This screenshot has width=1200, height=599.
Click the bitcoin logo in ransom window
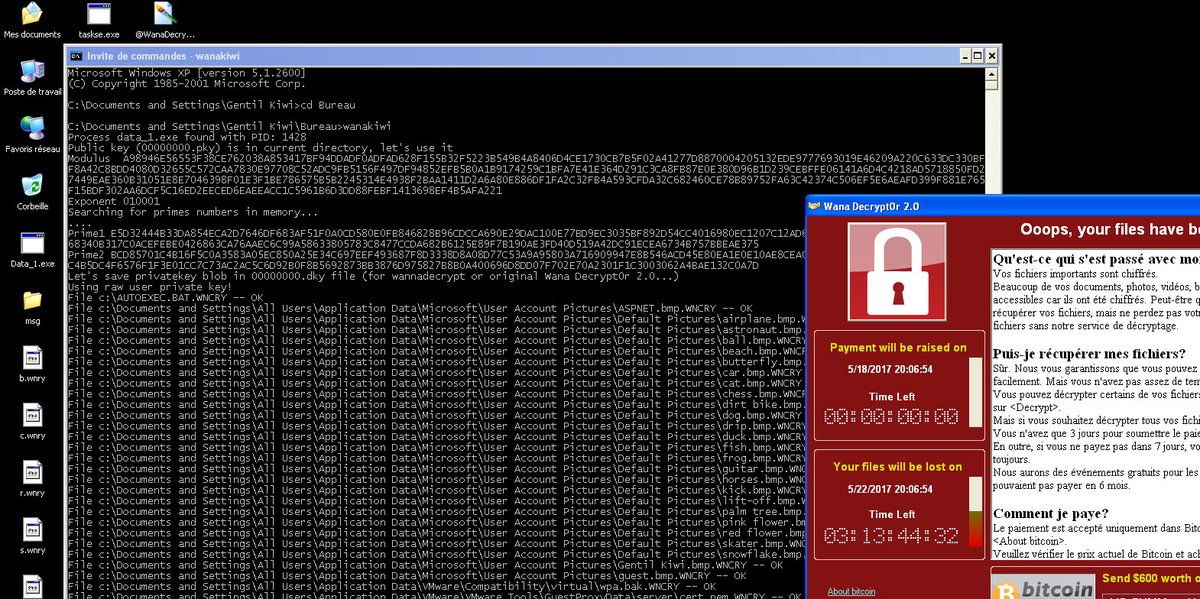[1041, 588]
